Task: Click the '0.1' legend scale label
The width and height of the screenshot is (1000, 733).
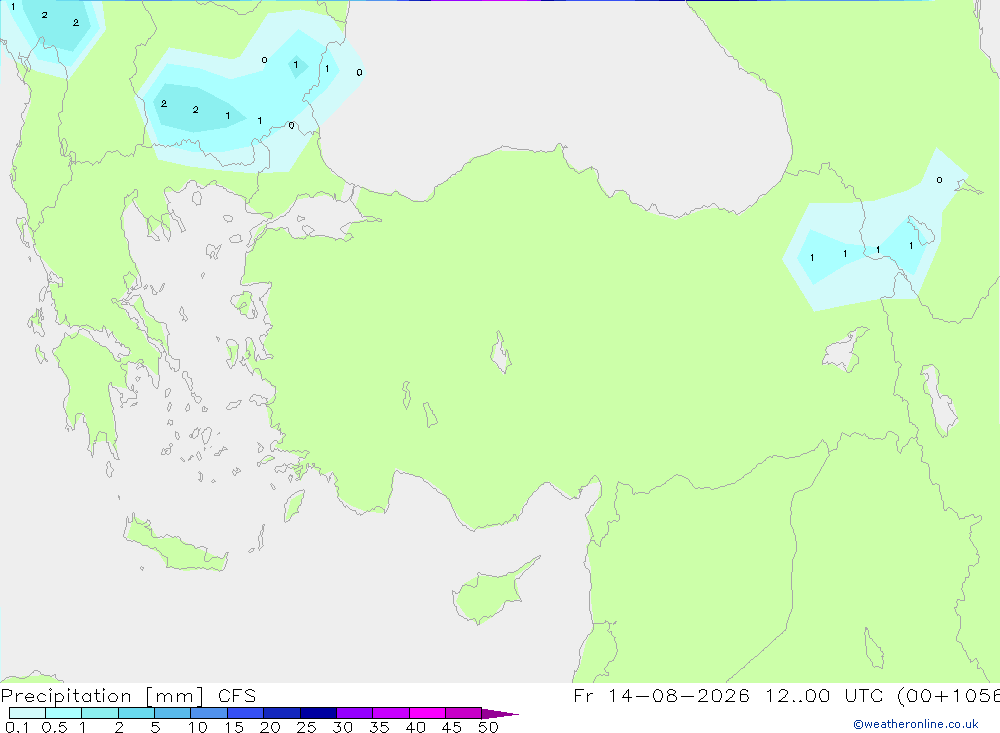Action: [17, 727]
